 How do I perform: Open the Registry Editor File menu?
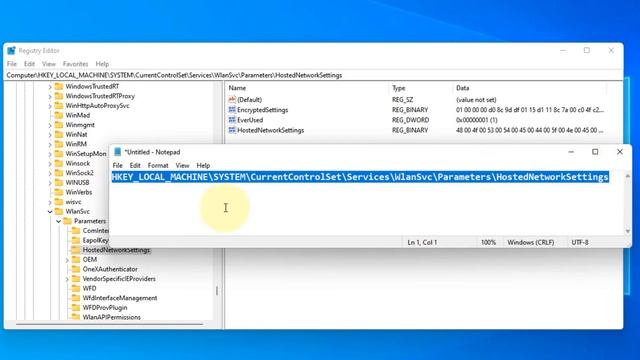[12, 64]
